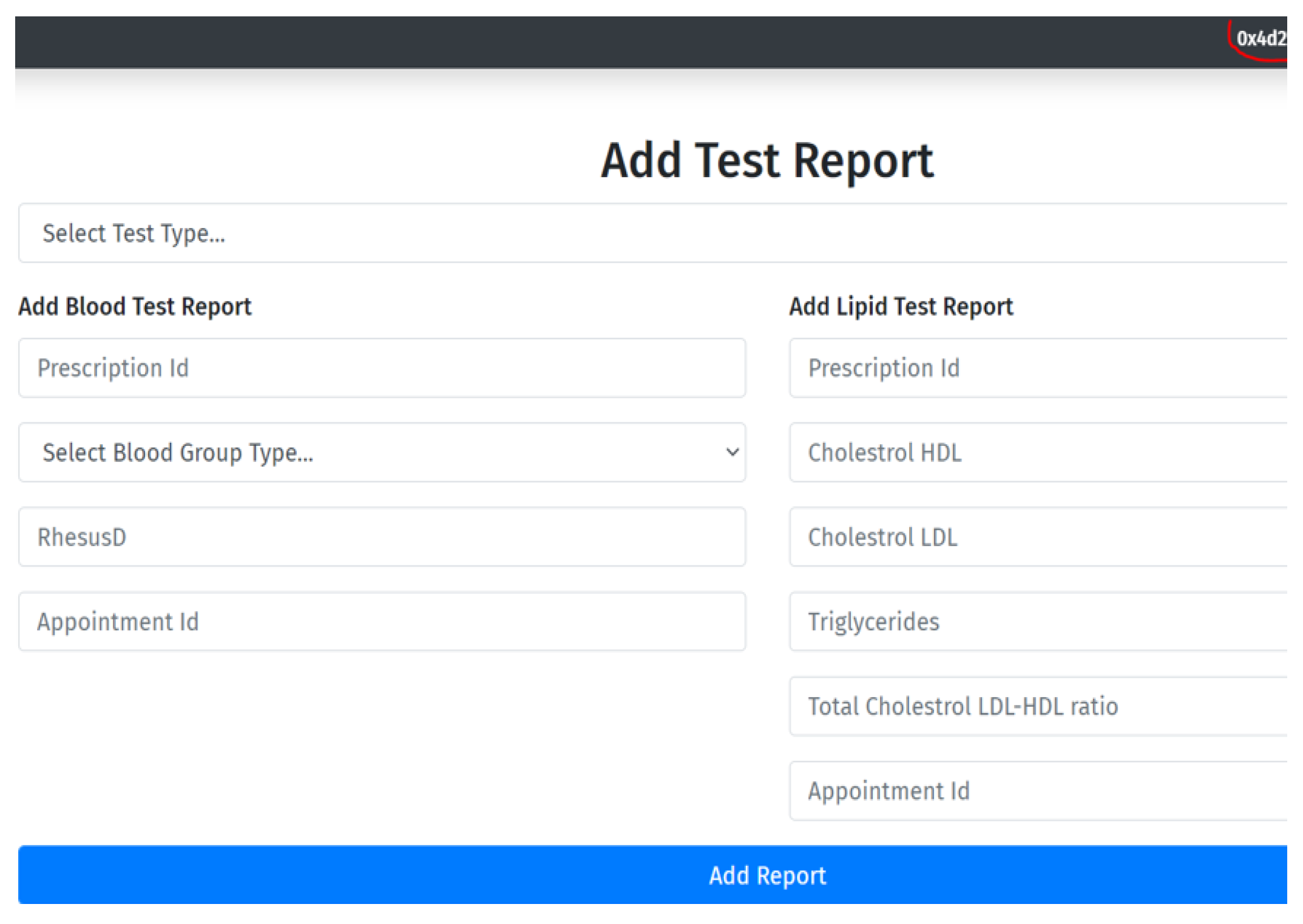Click the blood test Appointment Id field
Image resolution: width=1303 pixels, height=924 pixels.
pos(382,622)
